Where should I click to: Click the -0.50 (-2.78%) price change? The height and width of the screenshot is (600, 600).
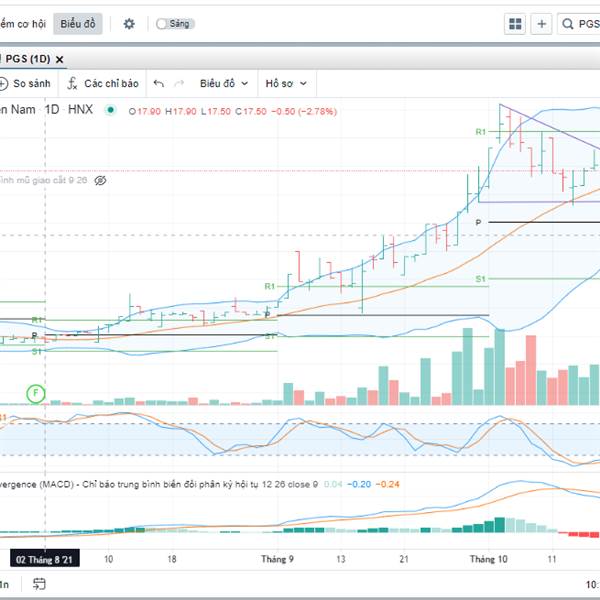point(304,111)
